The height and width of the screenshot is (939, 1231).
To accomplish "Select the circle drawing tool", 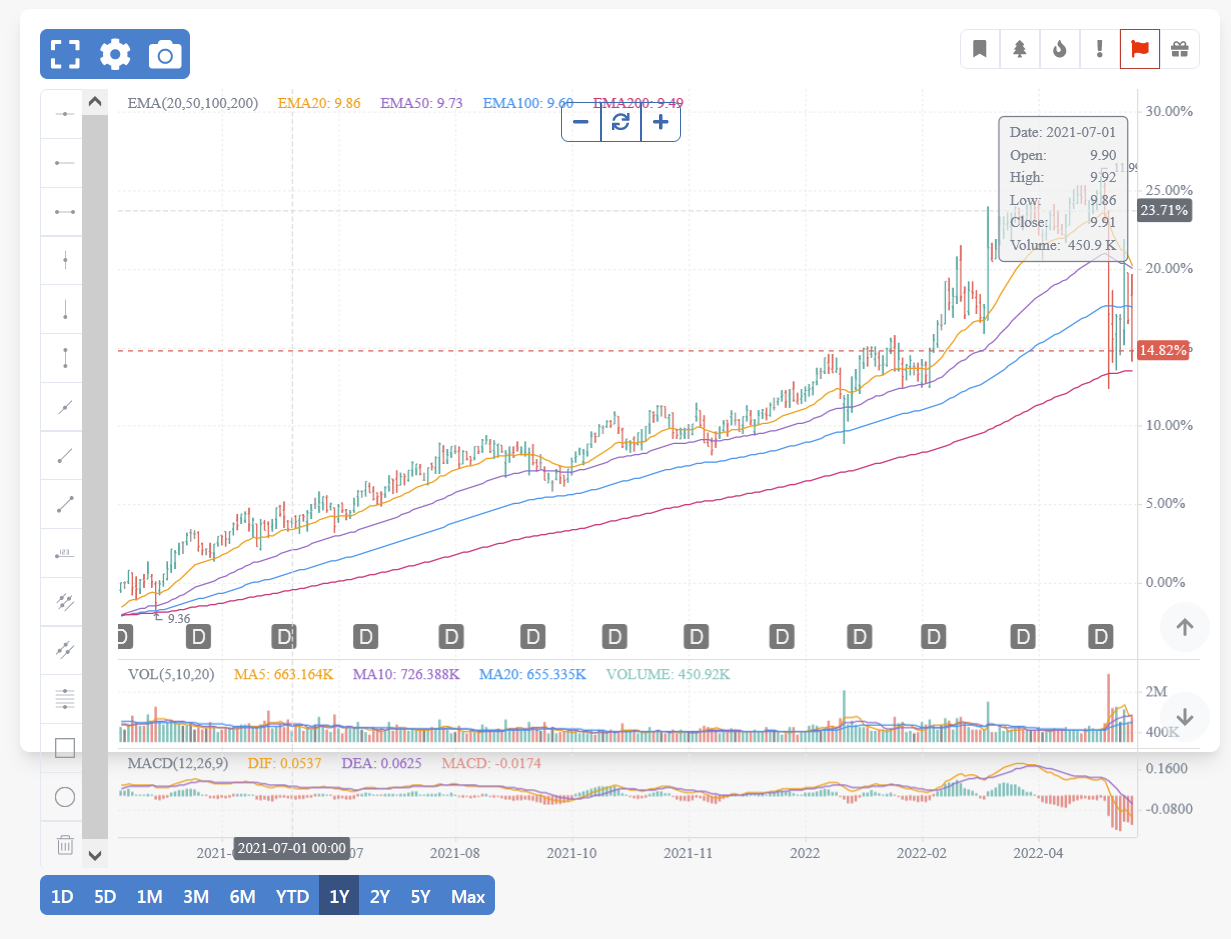I will pyautogui.click(x=63, y=797).
